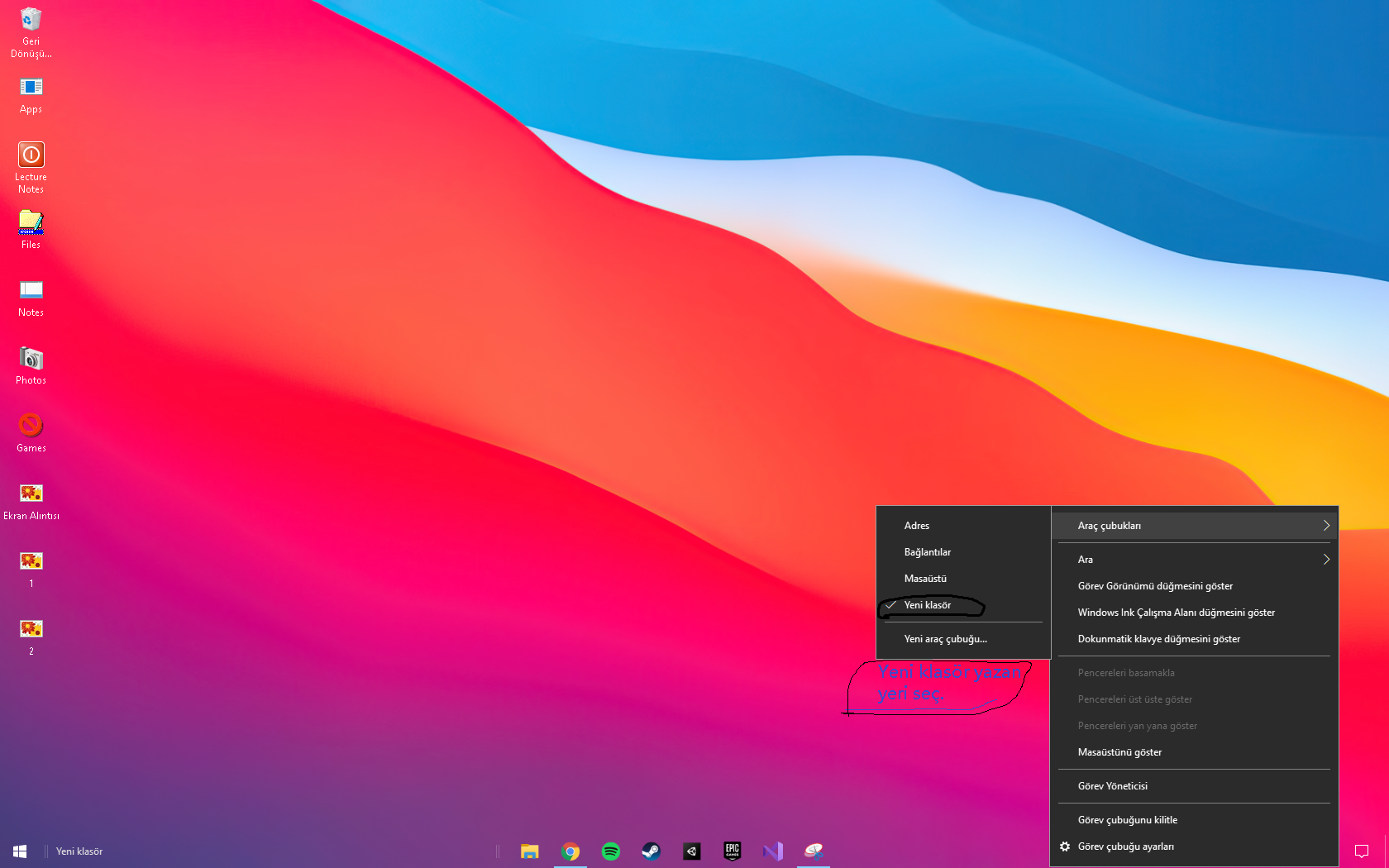Launch Spotify from the taskbar
Image resolution: width=1389 pixels, height=868 pixels.
click(611, 851)
